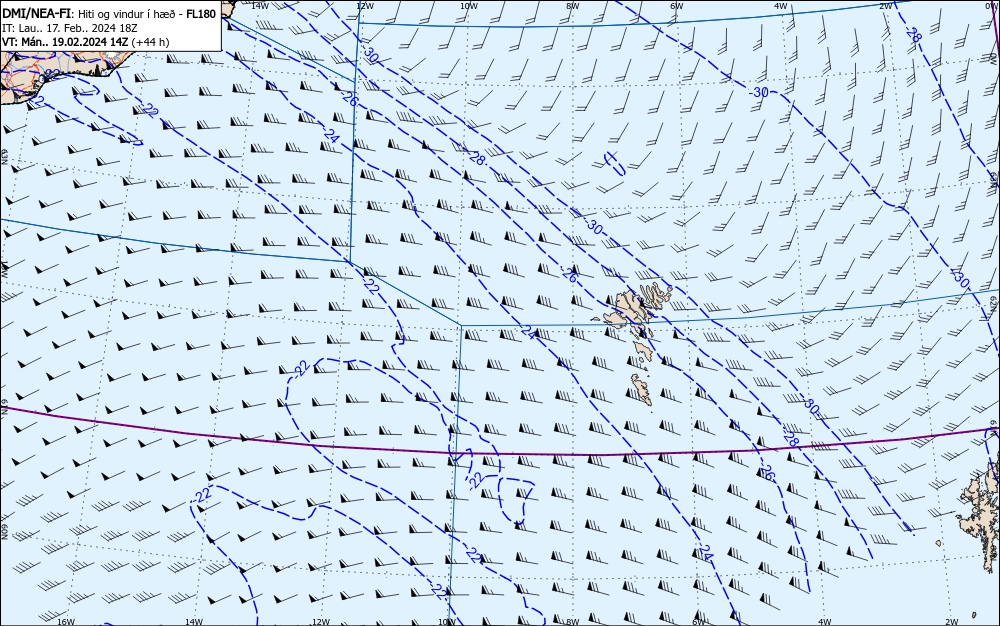Select the 'IT: Lau.. 17. Feb.. 2024 18Z' line
The height and width of the screenshot is (626, 1000).
pyautogui.click(x=70, y=28)
